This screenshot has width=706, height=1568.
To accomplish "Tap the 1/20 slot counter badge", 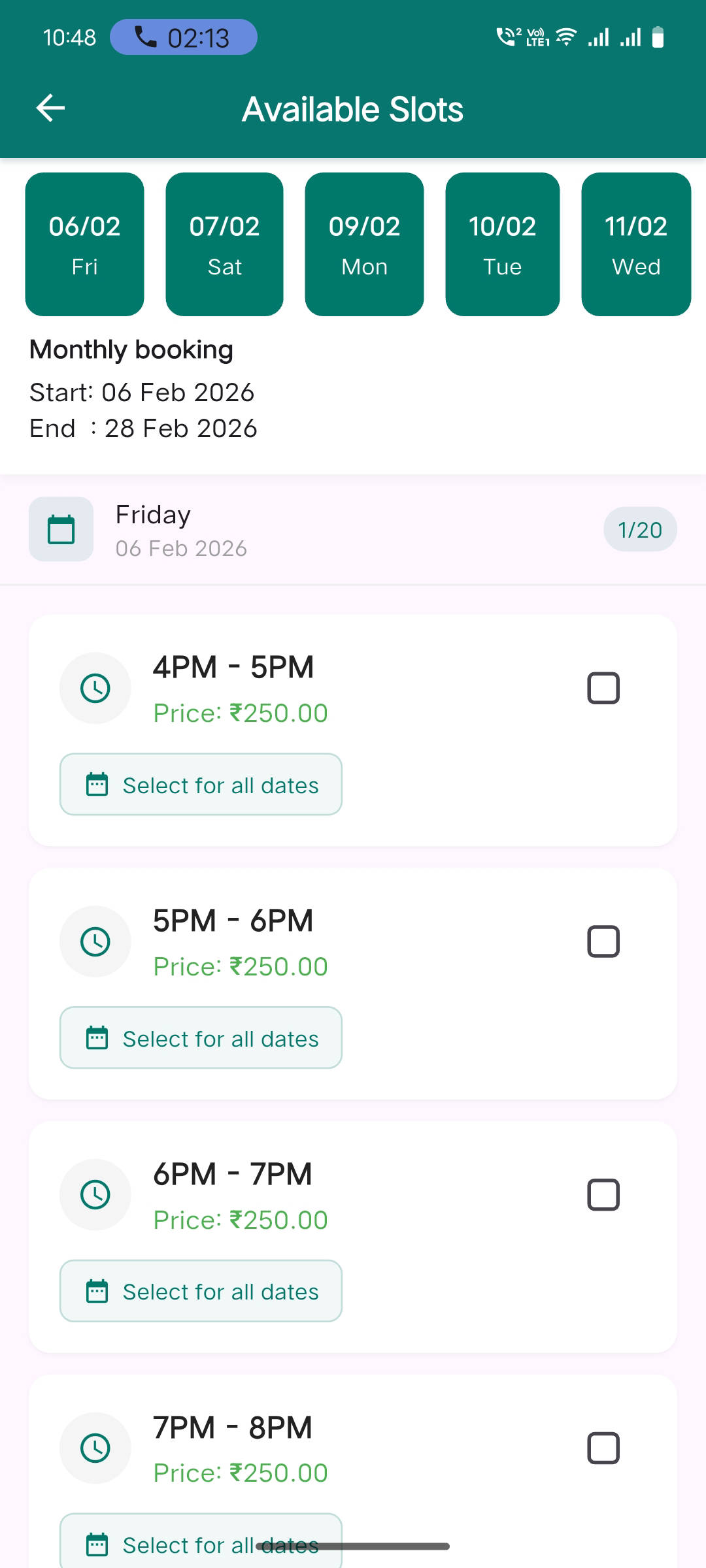I will click(640, 529).
